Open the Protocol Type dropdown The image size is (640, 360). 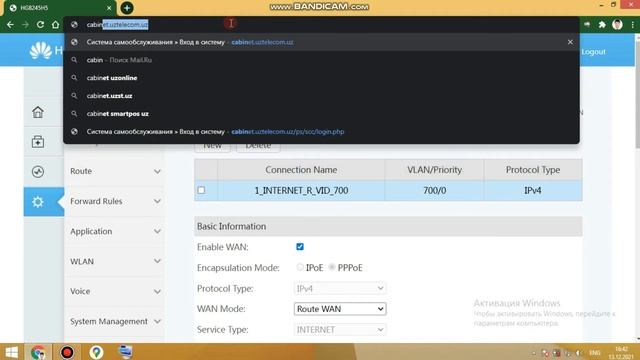(340, 288)
